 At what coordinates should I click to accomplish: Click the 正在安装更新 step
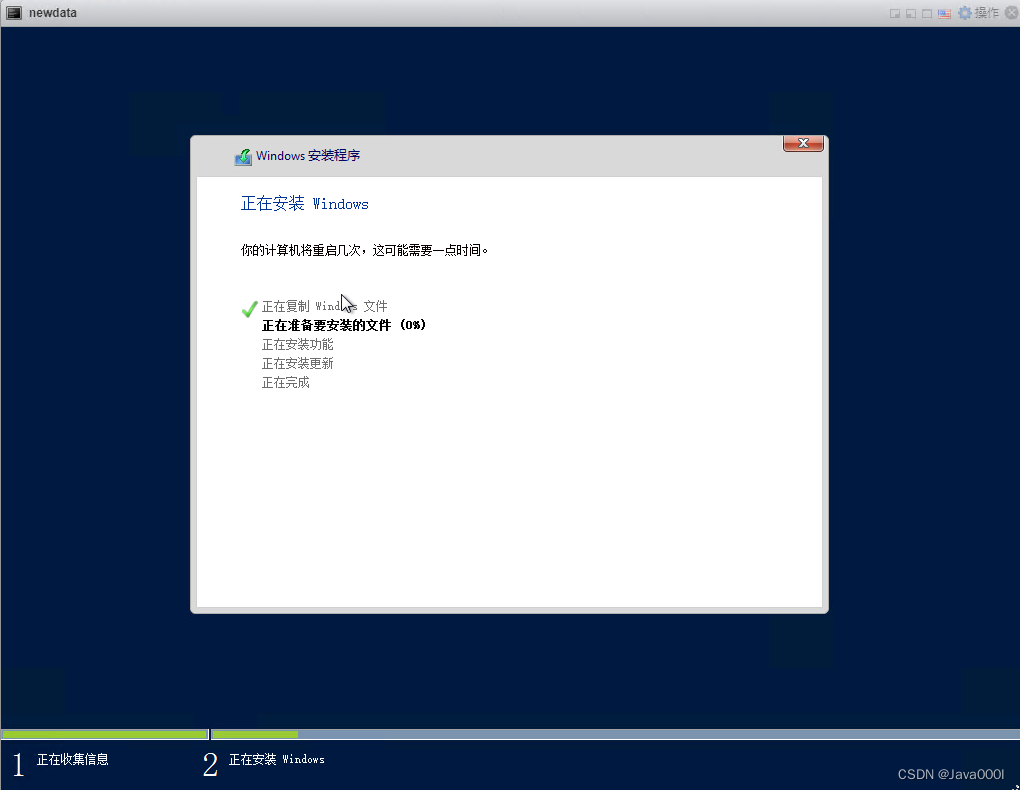297,363
